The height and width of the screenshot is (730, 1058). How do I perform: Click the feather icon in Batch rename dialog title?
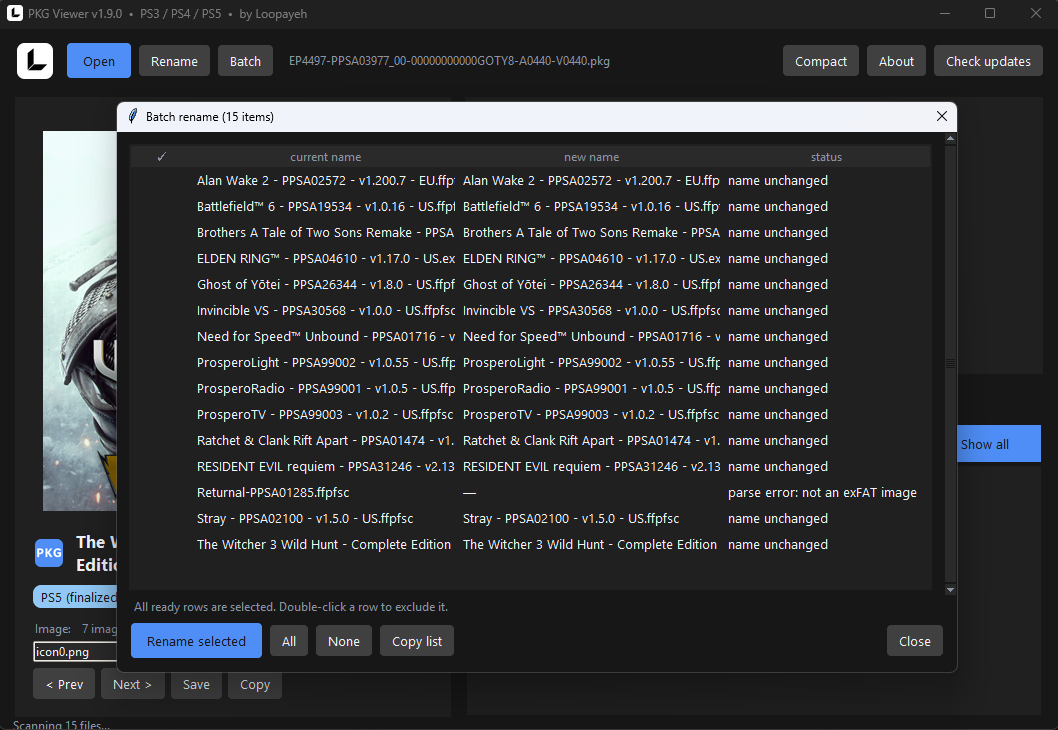pos(133,117)
